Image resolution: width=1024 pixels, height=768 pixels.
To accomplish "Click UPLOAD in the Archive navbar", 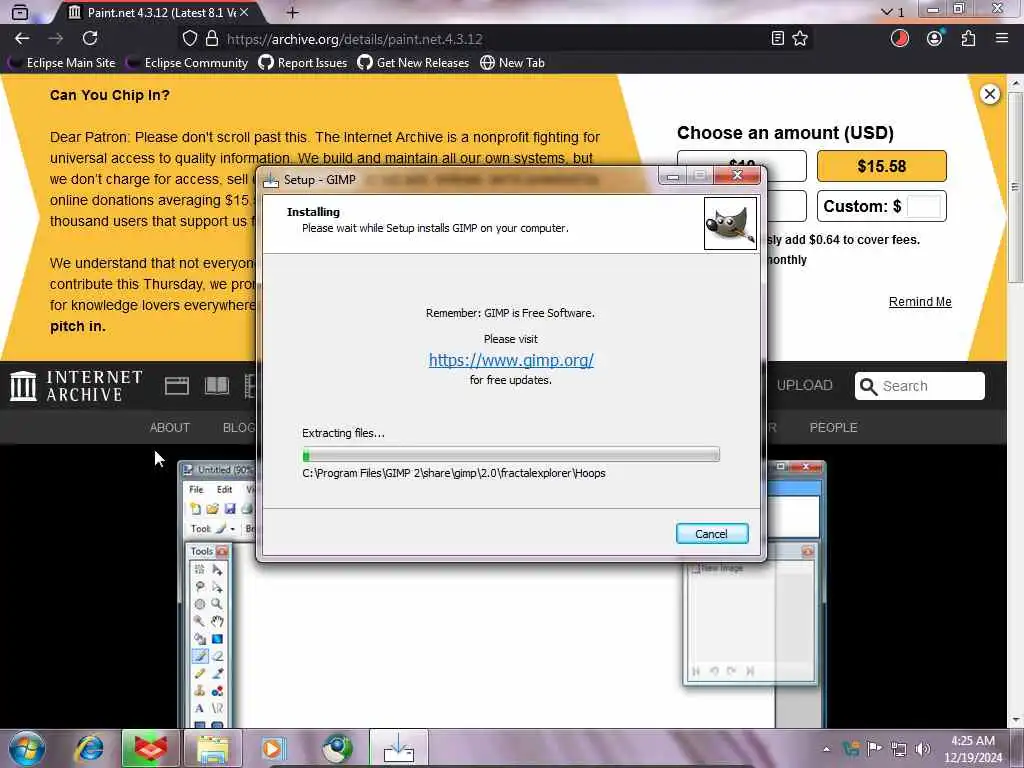I will pos(805,385).
